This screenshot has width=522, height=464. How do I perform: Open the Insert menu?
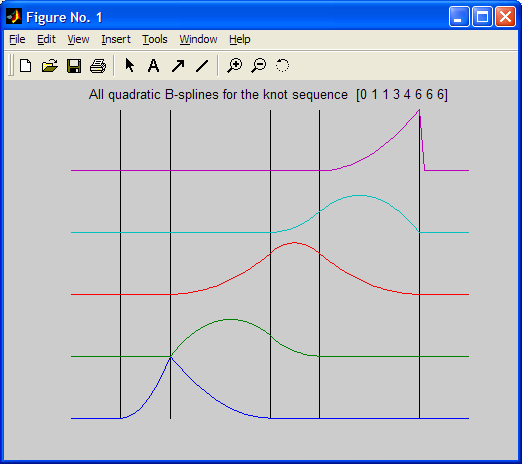116,39
